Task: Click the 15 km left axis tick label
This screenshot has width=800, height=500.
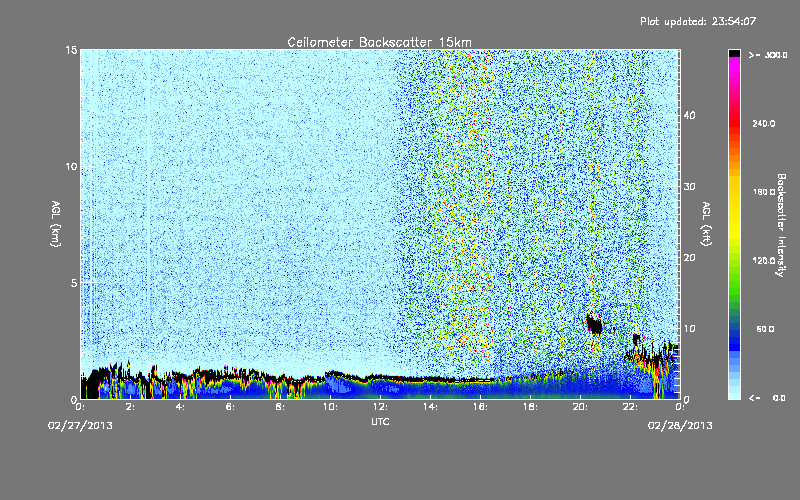Action: coord(71,50)
